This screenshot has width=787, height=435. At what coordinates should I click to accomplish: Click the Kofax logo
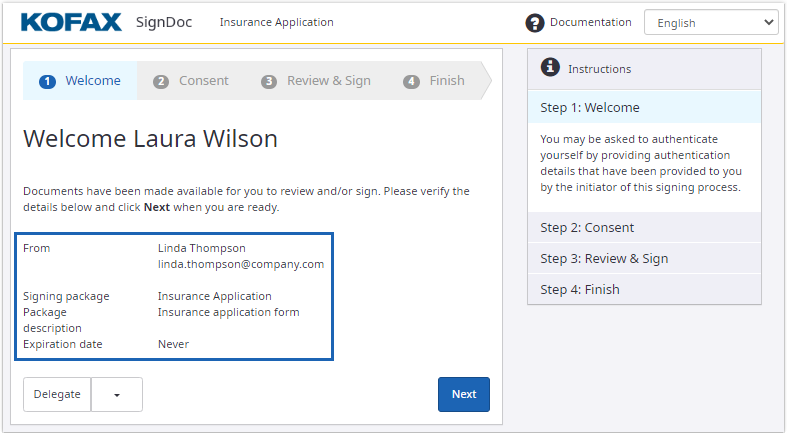(x=70, y=22)
